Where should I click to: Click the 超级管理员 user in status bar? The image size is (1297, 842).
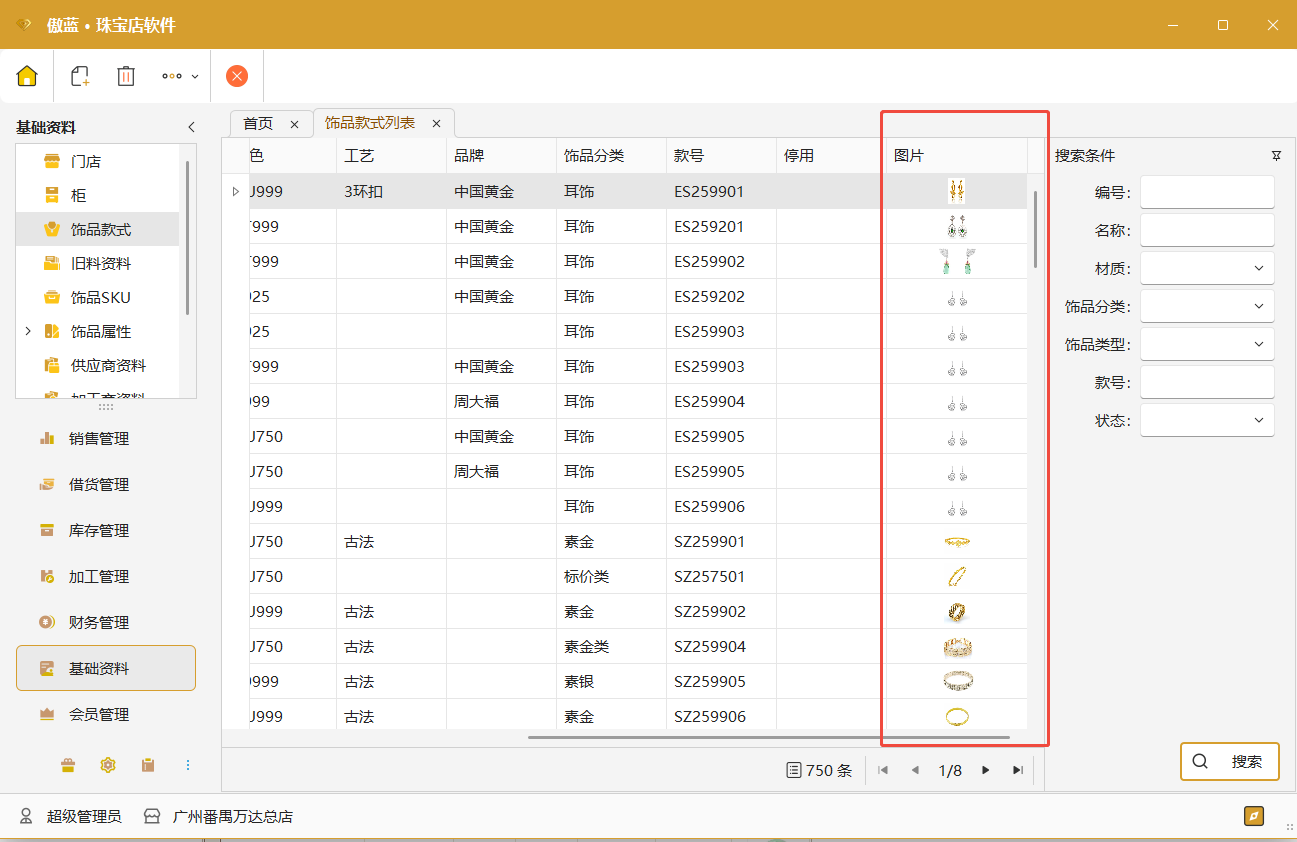pyautogui.click(x=71, y=816)
